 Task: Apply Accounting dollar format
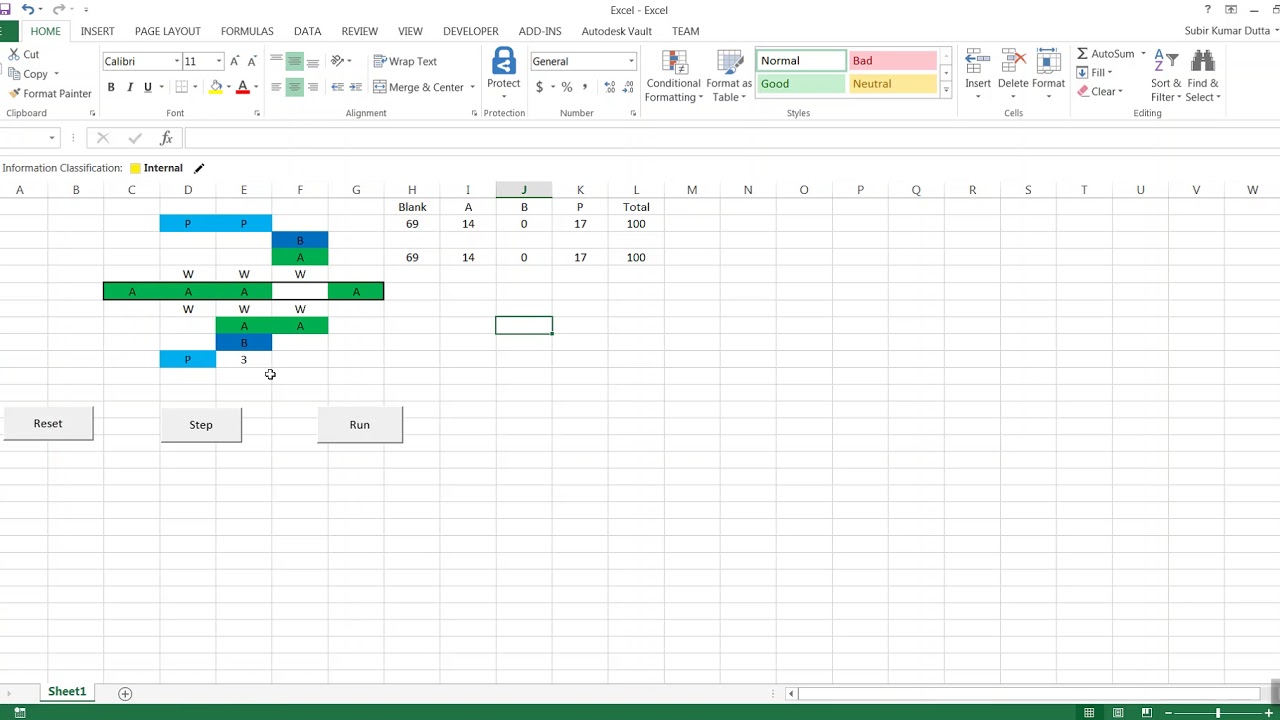tap(540, 87)
